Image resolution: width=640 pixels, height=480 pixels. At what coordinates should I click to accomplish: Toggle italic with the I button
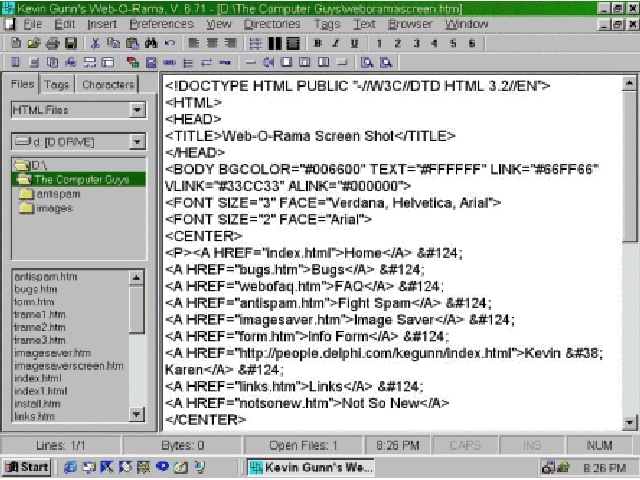click(336, 44)
